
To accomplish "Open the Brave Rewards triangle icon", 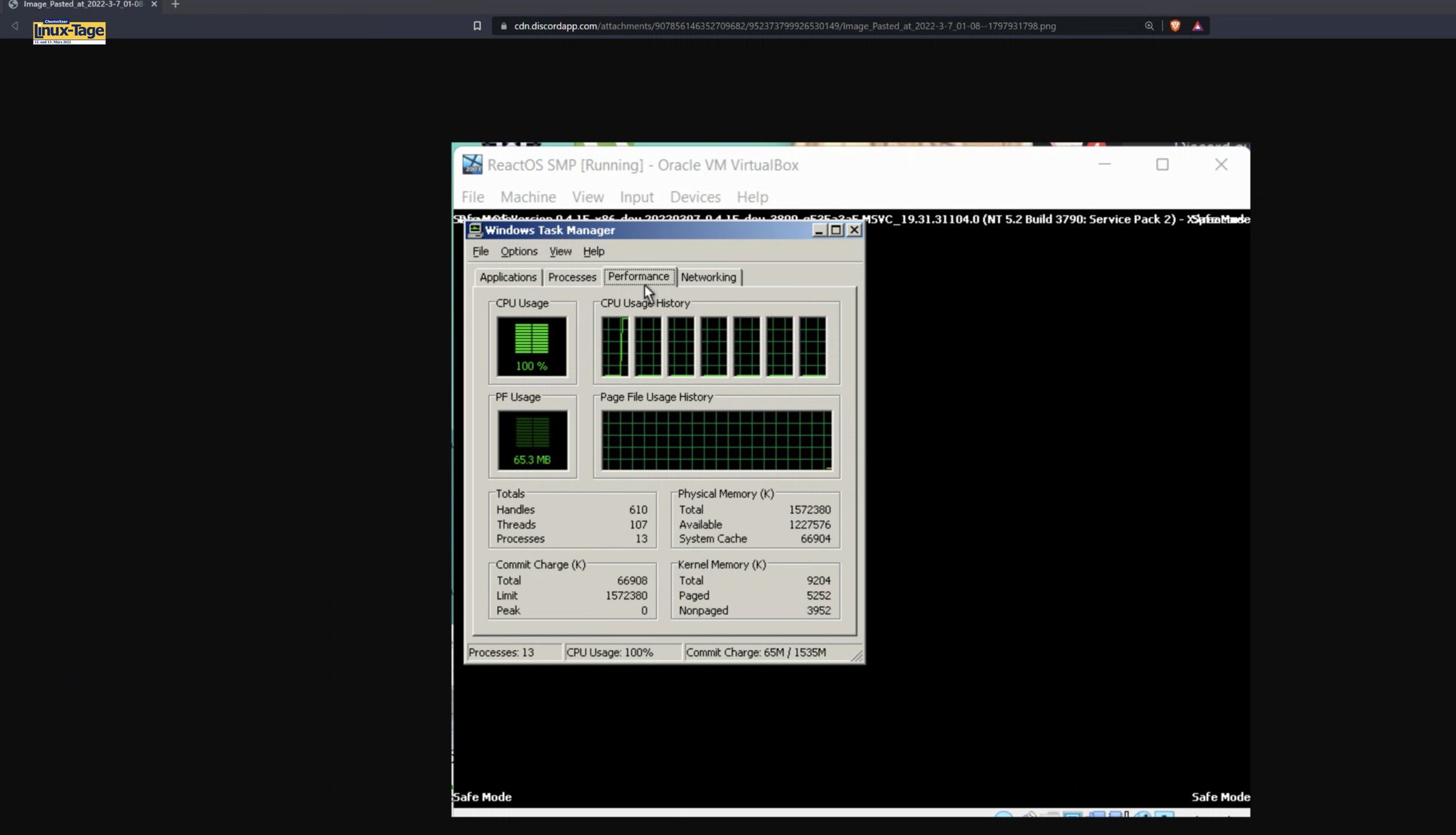I will (x=1197, y=26).
